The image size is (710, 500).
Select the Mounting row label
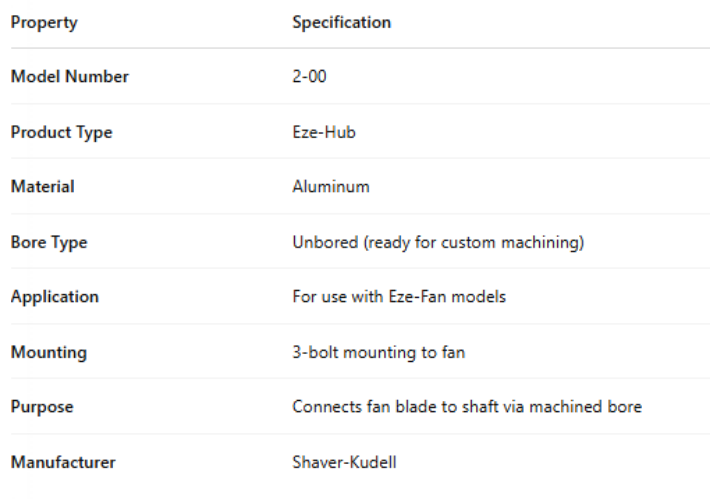(x=49, y=352)
